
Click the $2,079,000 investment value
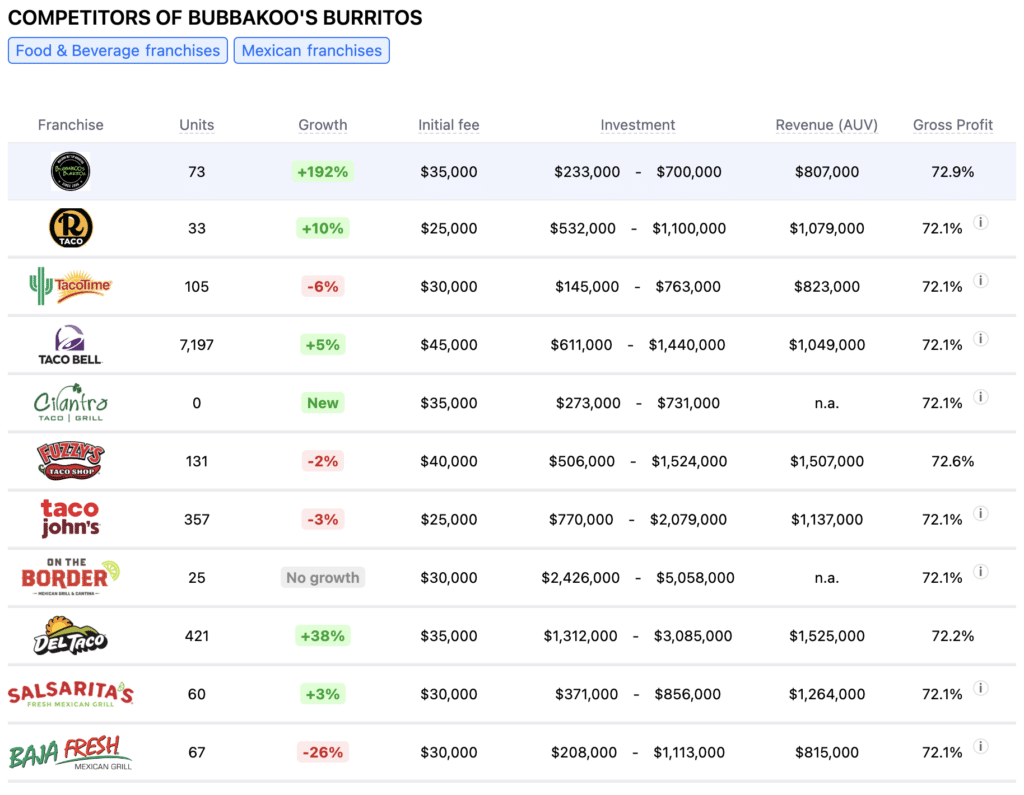[688, 519]
